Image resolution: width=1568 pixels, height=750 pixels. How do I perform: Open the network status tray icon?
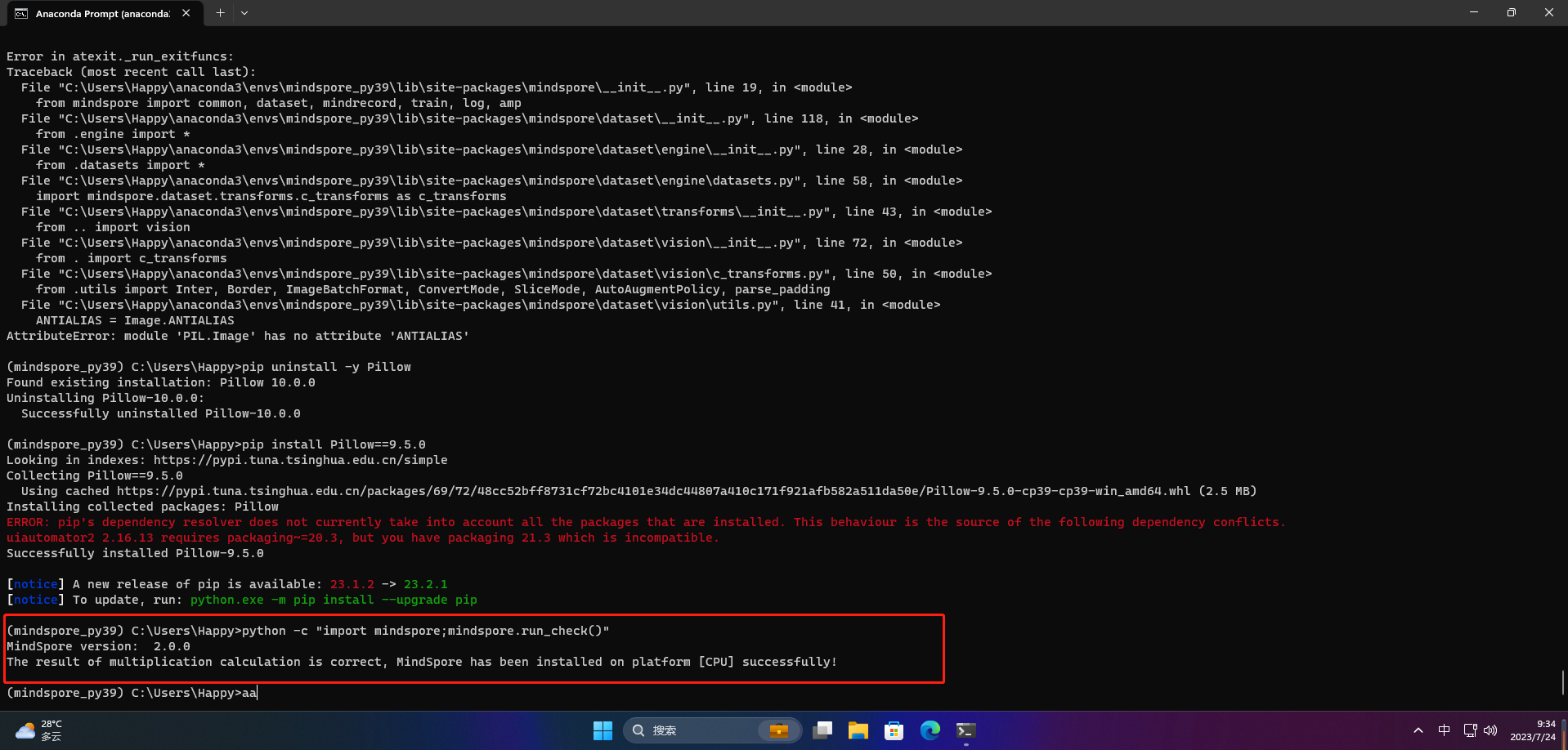[x=1470, y=730]
